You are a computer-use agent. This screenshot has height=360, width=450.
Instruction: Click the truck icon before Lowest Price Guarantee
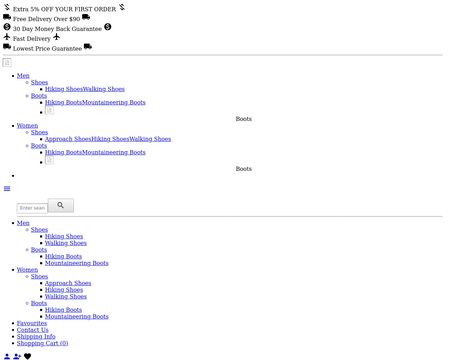point(7,46)
